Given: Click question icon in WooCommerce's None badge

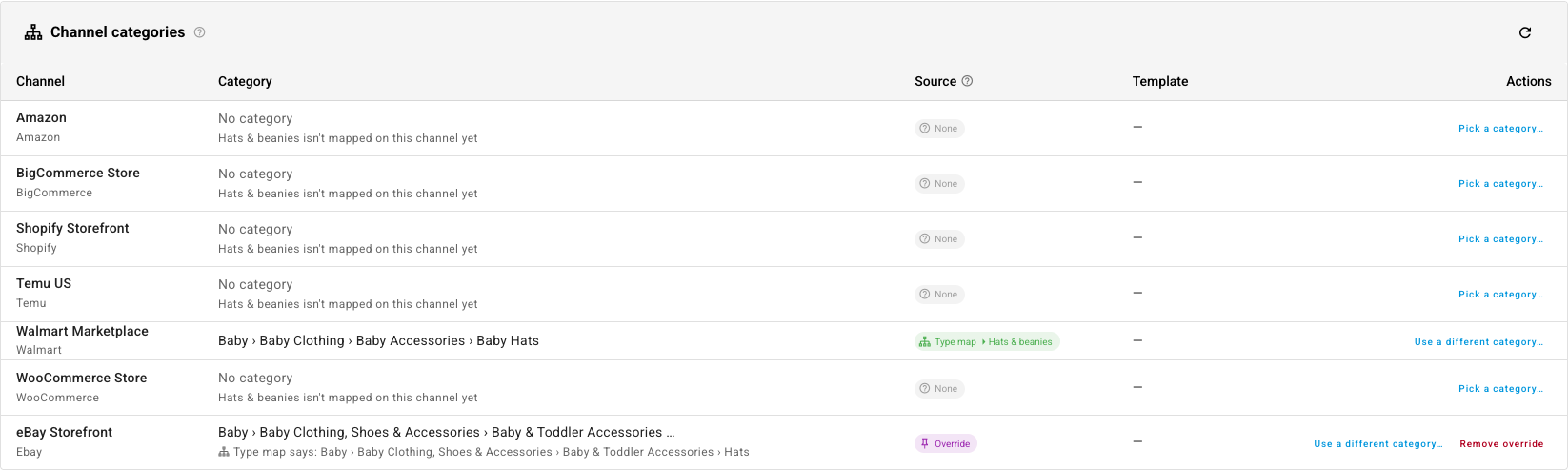Looking at the screenshot, I should point(924,388).
